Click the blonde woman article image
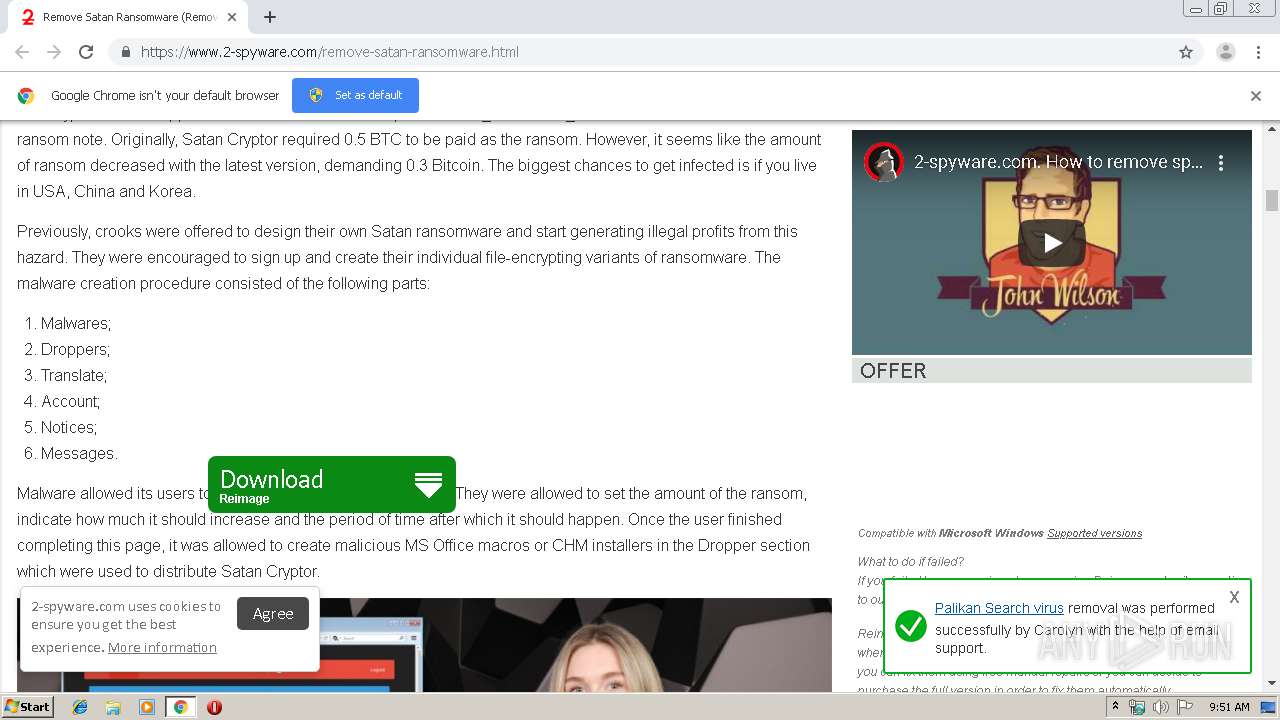 coord(425,645)
